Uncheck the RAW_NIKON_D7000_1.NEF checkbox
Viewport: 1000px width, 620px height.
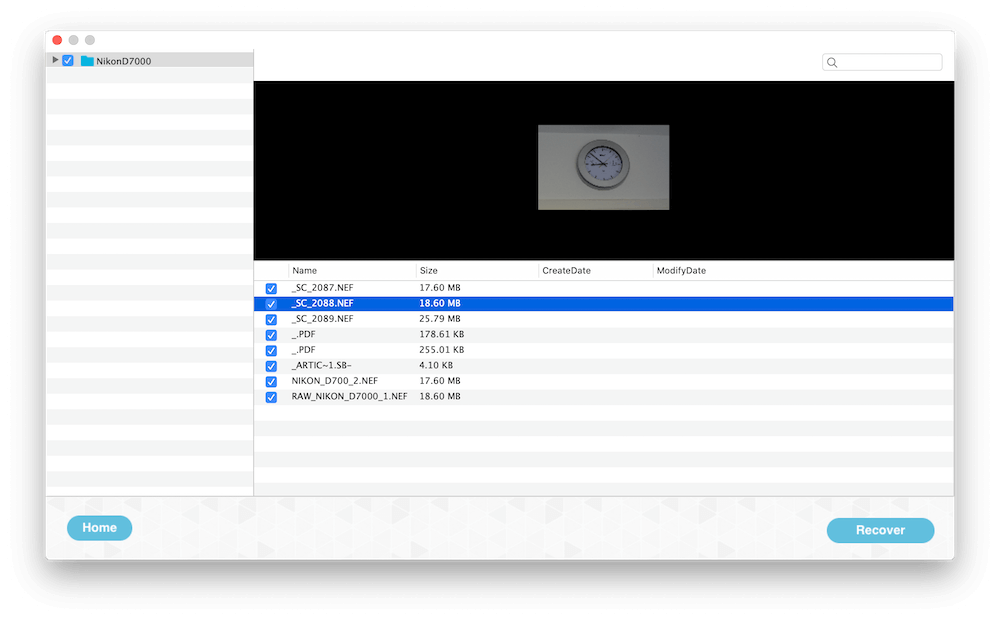click(271, 397)
